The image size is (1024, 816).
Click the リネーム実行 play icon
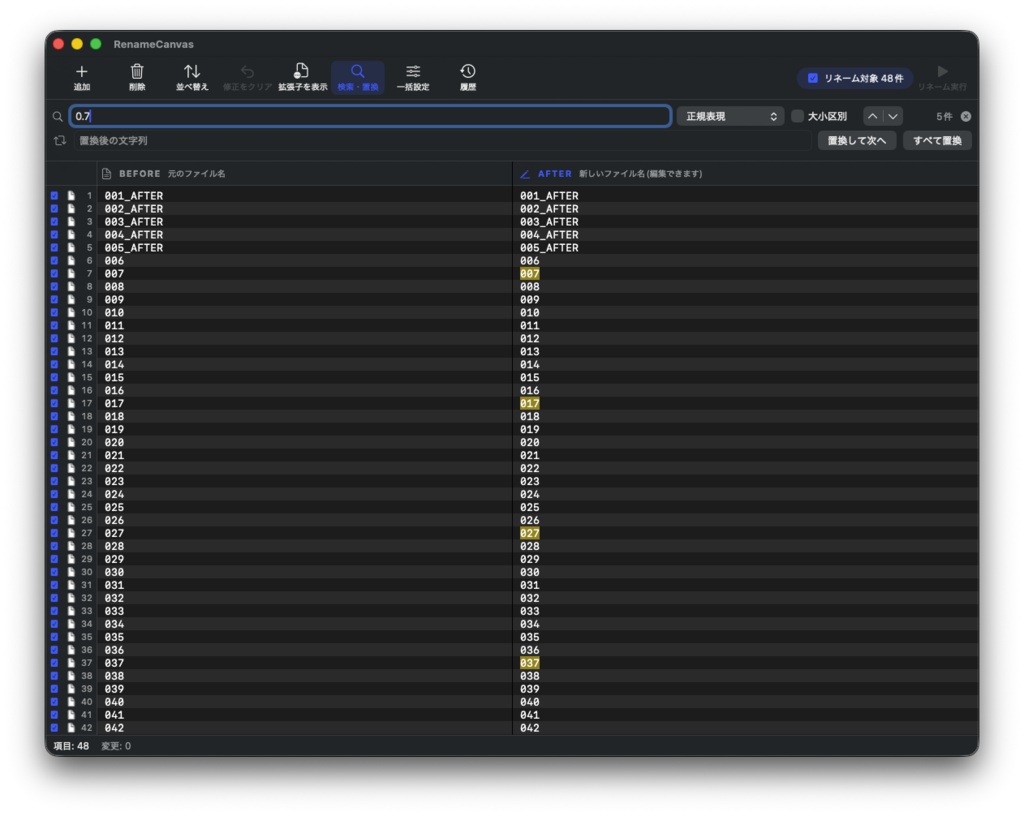942,71
